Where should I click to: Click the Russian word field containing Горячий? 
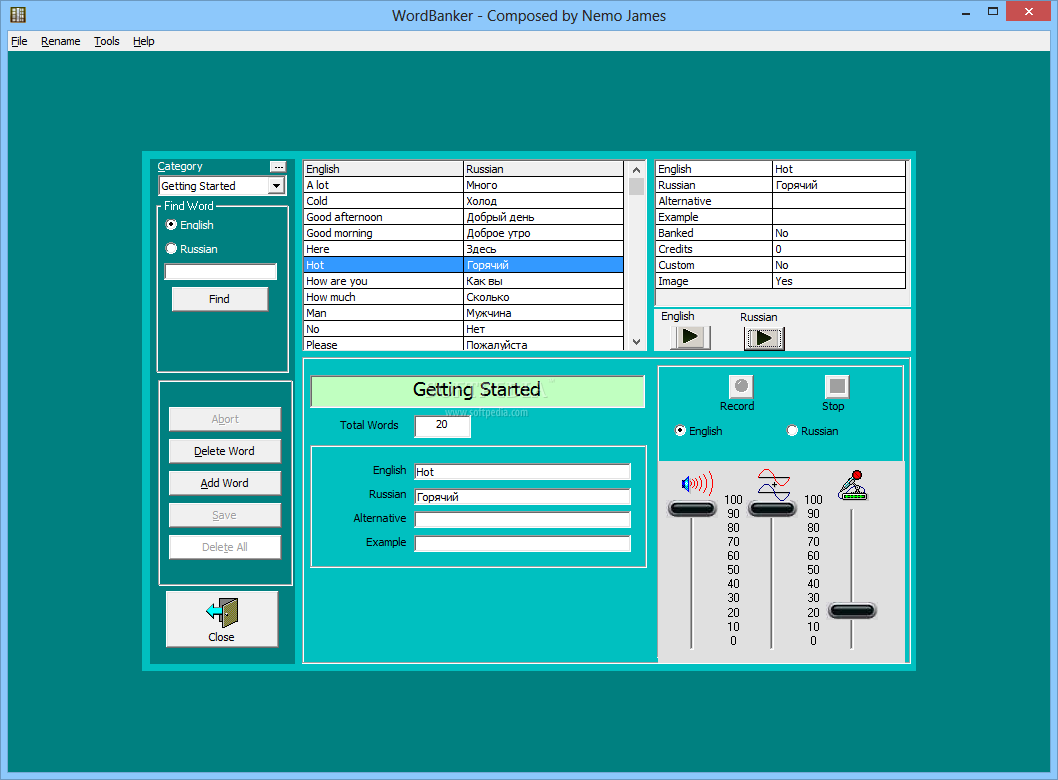click(522, 497)
